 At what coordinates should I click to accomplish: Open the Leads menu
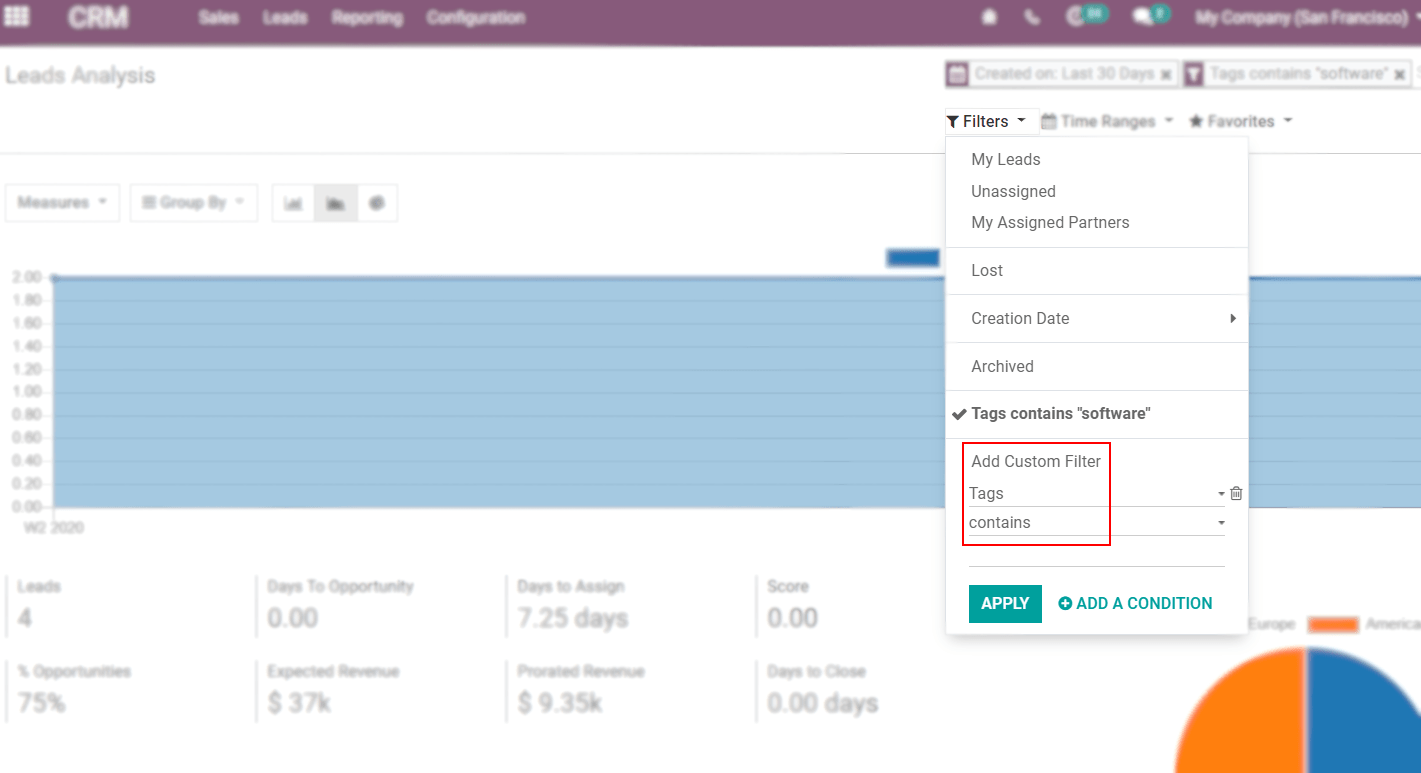[x=285, y=18]
